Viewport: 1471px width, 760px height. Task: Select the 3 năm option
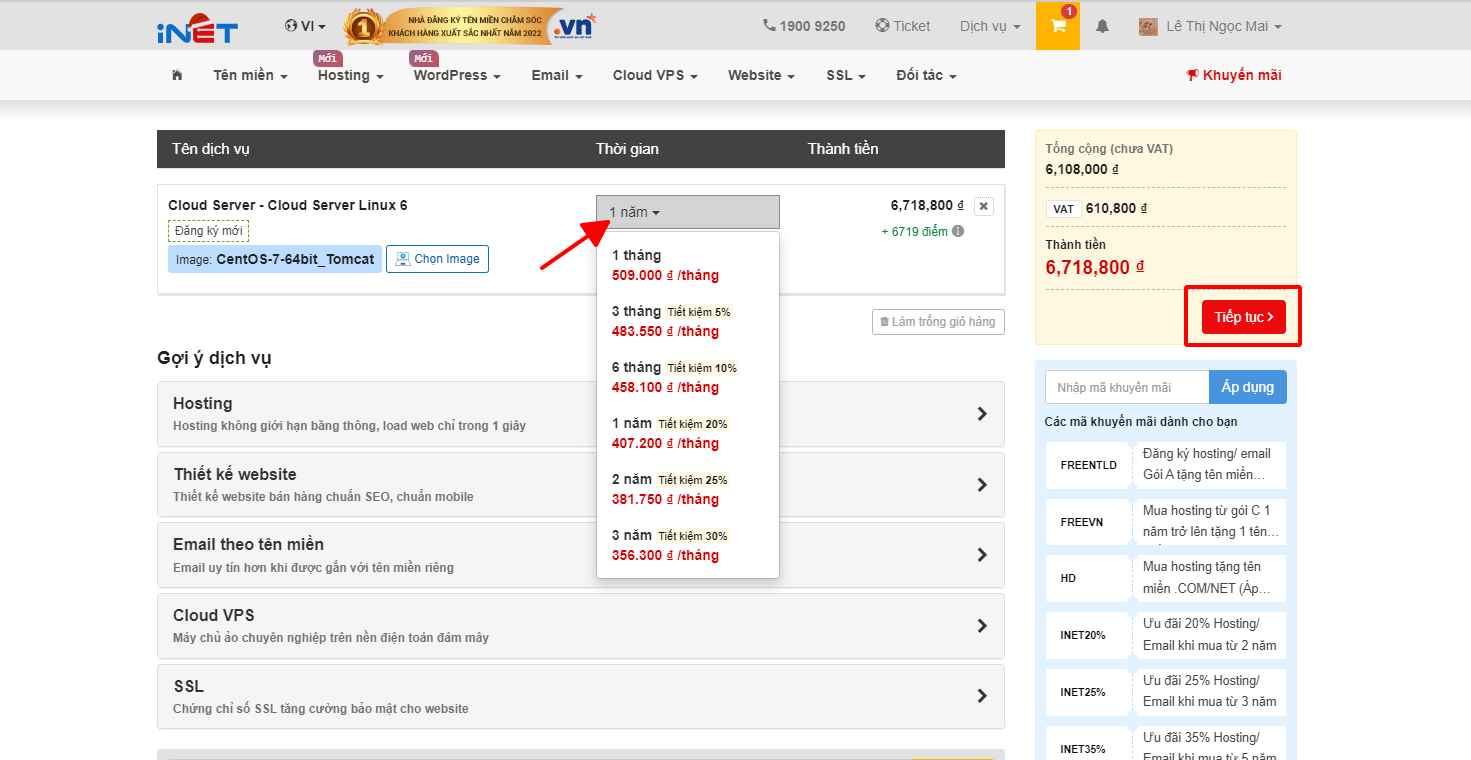687,545
